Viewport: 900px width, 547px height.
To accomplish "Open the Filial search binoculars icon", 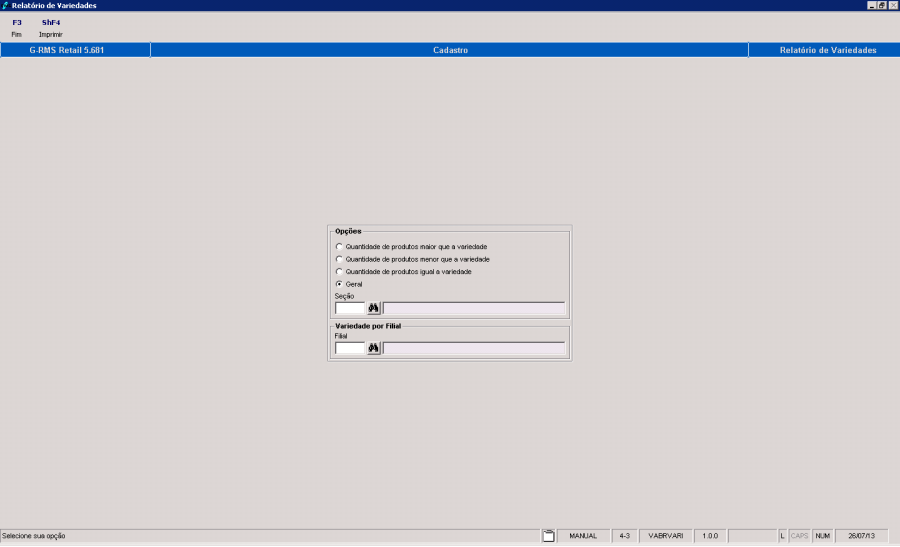I will [x=374, y=348].
